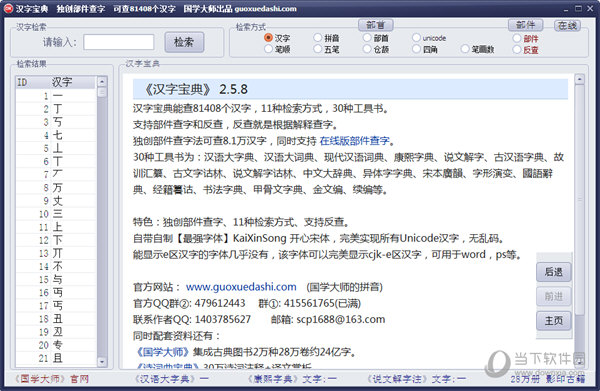Click the 前进 forward button
600x391 pixels.
tap(553, 297)
